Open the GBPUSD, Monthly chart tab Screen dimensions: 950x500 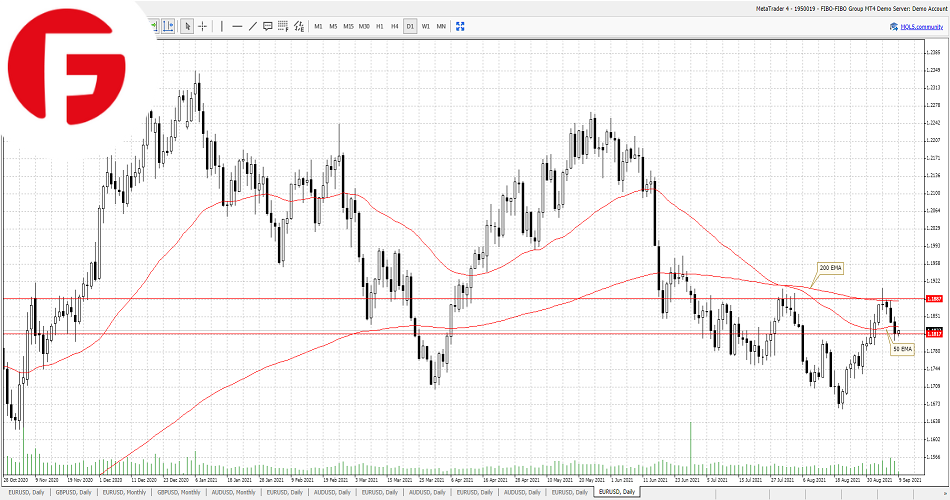pos(178,492)
